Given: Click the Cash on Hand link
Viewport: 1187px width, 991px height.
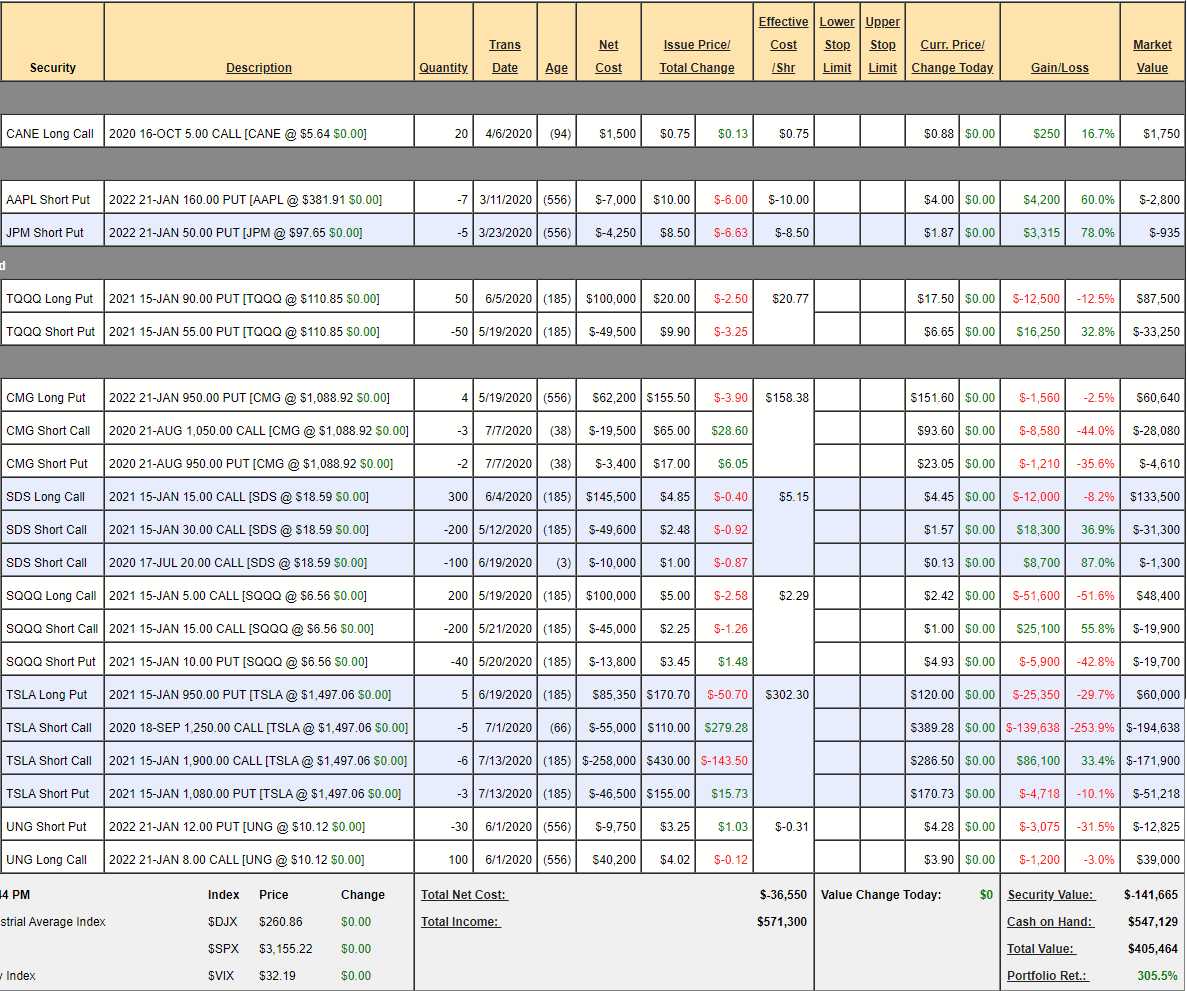Looking at the screenshot, I should click(1050, 922).
